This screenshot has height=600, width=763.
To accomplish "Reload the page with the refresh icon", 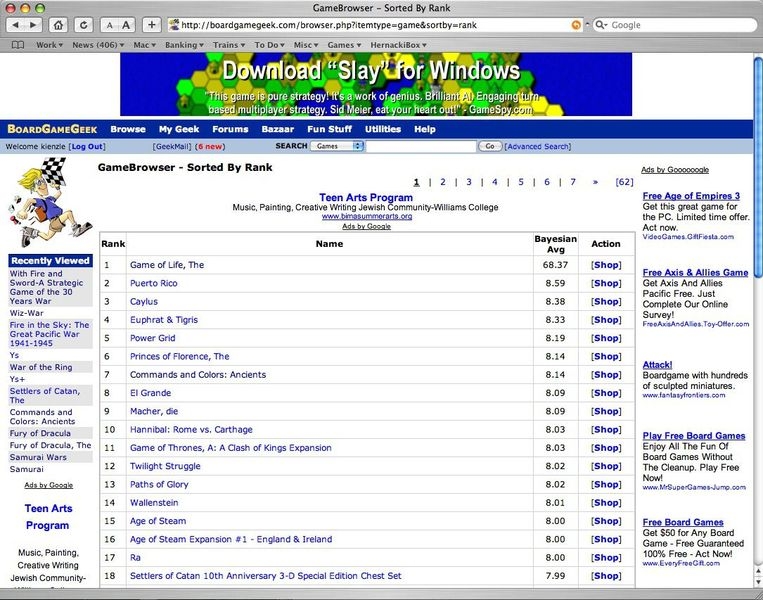I will [84, 25].
